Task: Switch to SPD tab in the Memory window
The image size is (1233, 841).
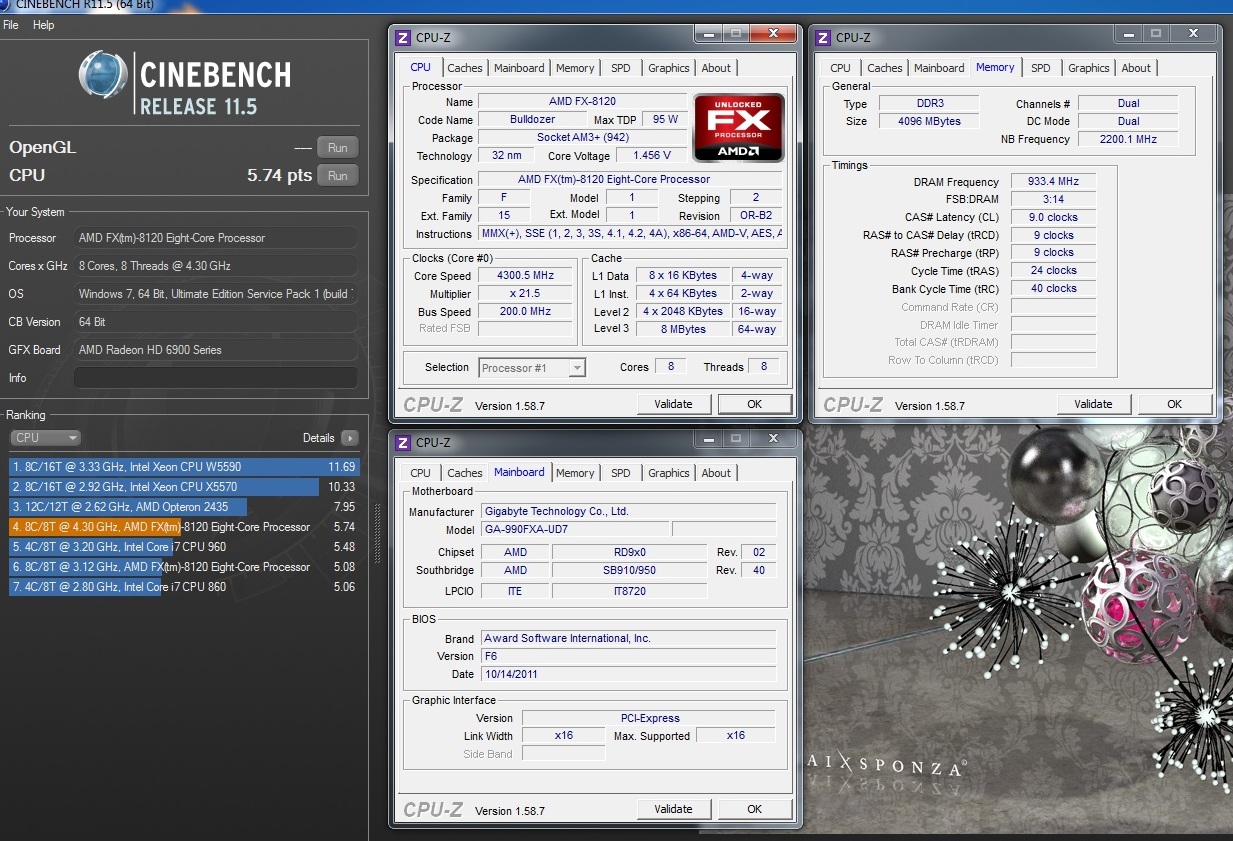Action: pos(1041,68)
